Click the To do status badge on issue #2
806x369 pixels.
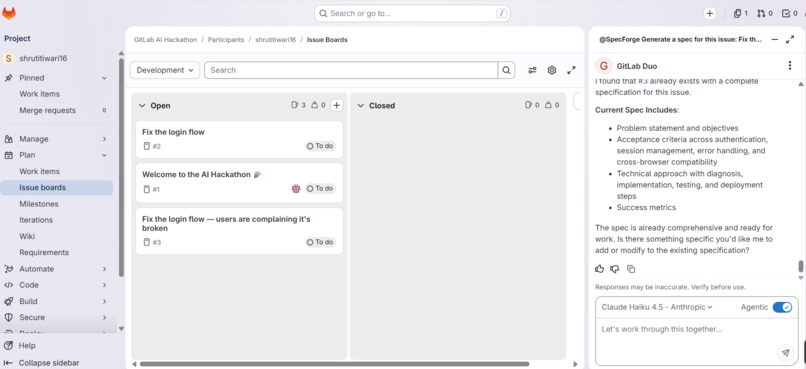(x=320, y=146)
